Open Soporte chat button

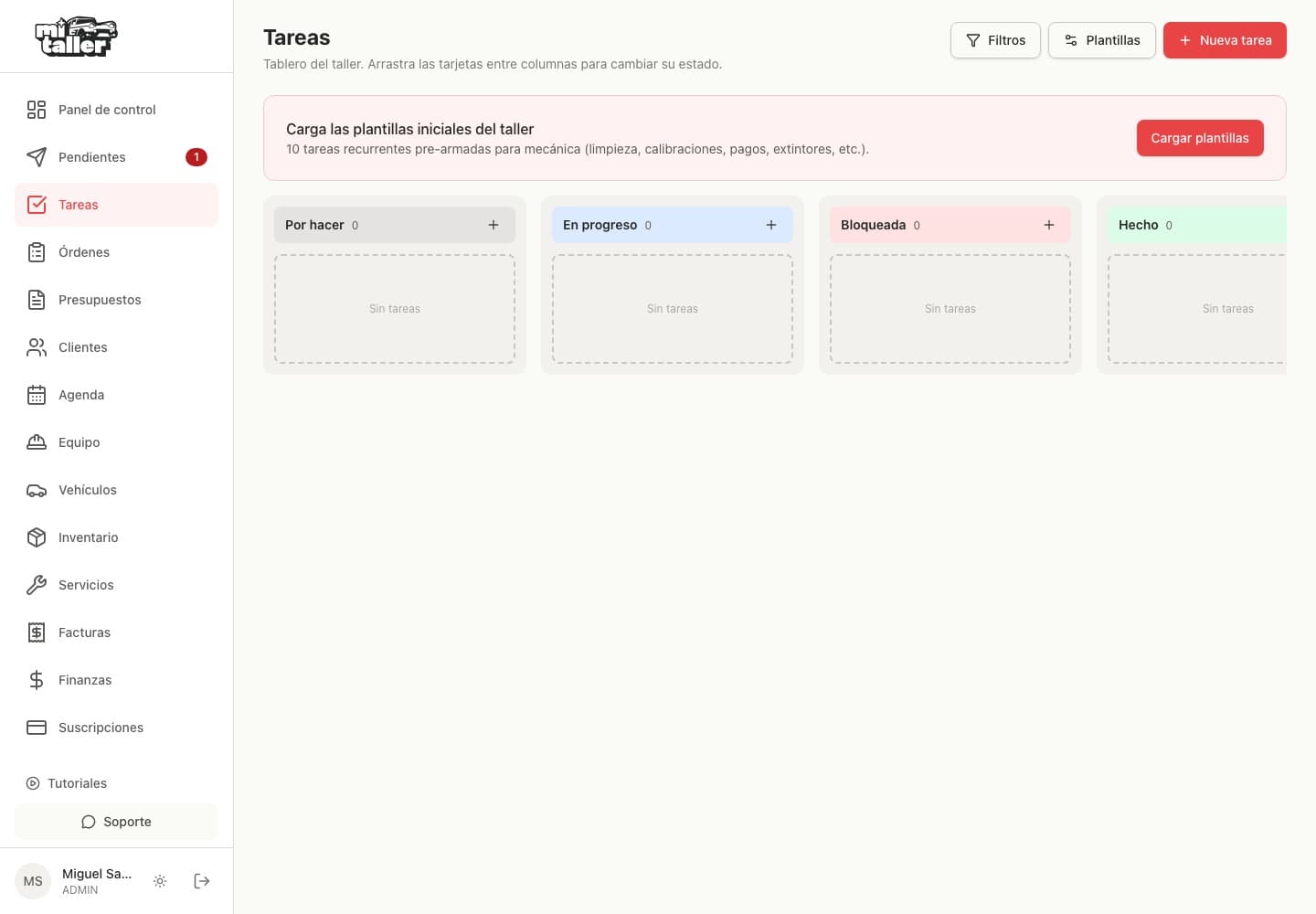point(116,822)
